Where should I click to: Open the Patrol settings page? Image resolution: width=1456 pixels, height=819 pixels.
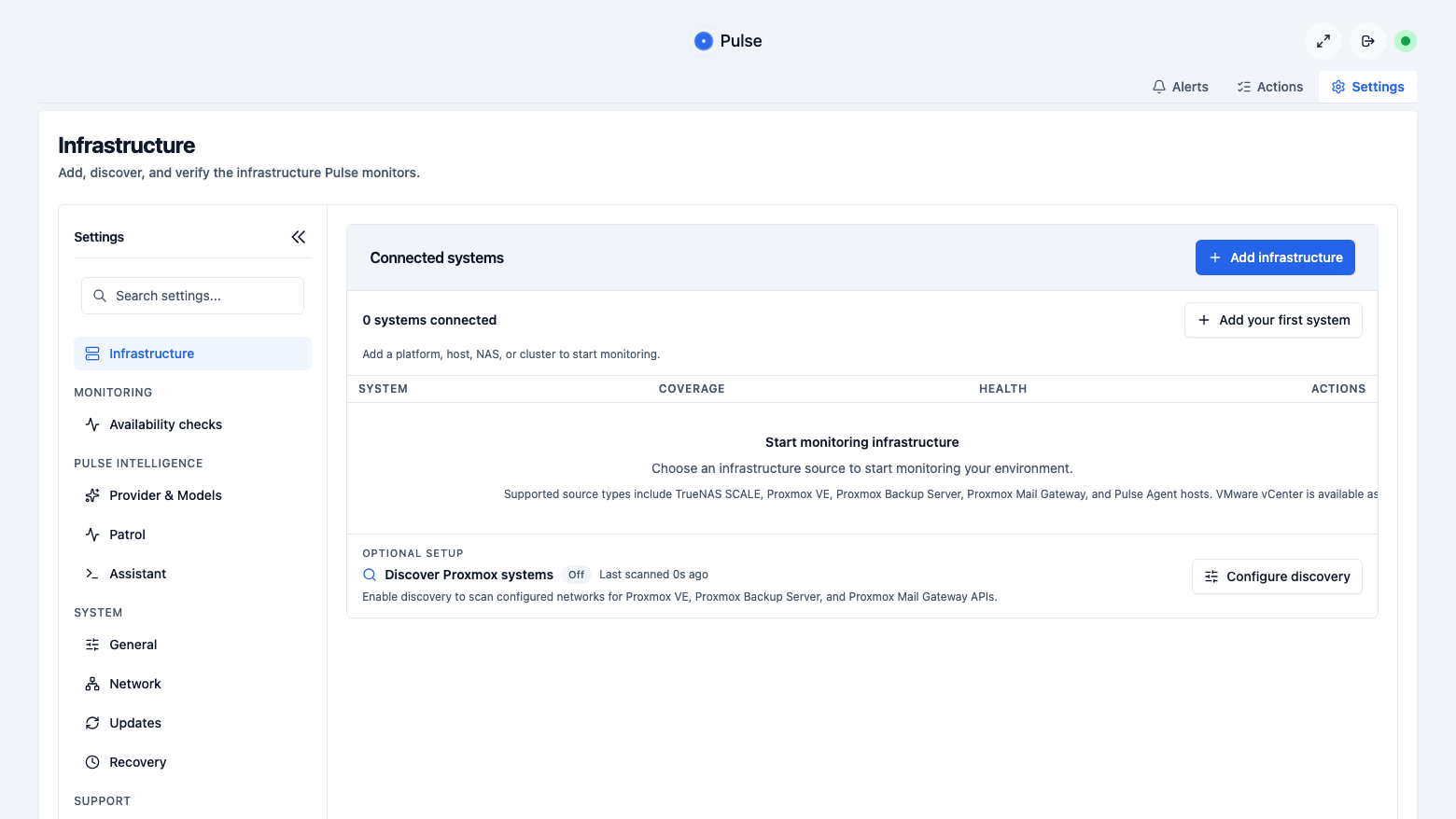tap(192, 534)
